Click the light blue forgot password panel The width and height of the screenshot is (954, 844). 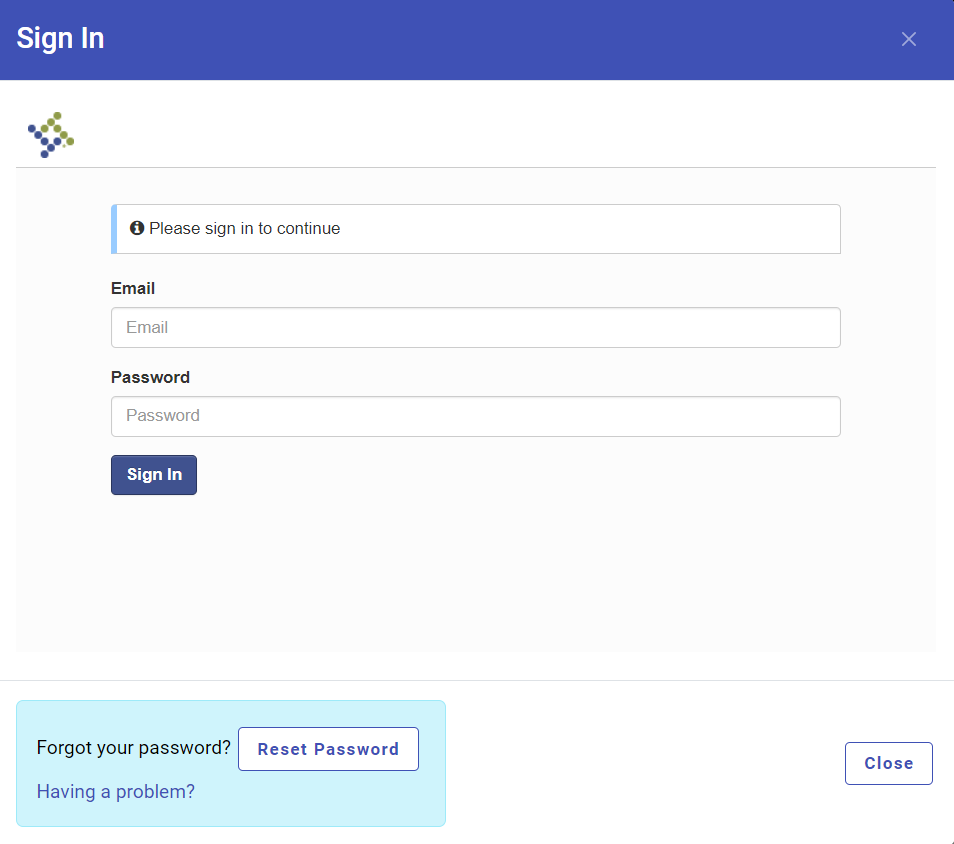[x=230, y=763]
